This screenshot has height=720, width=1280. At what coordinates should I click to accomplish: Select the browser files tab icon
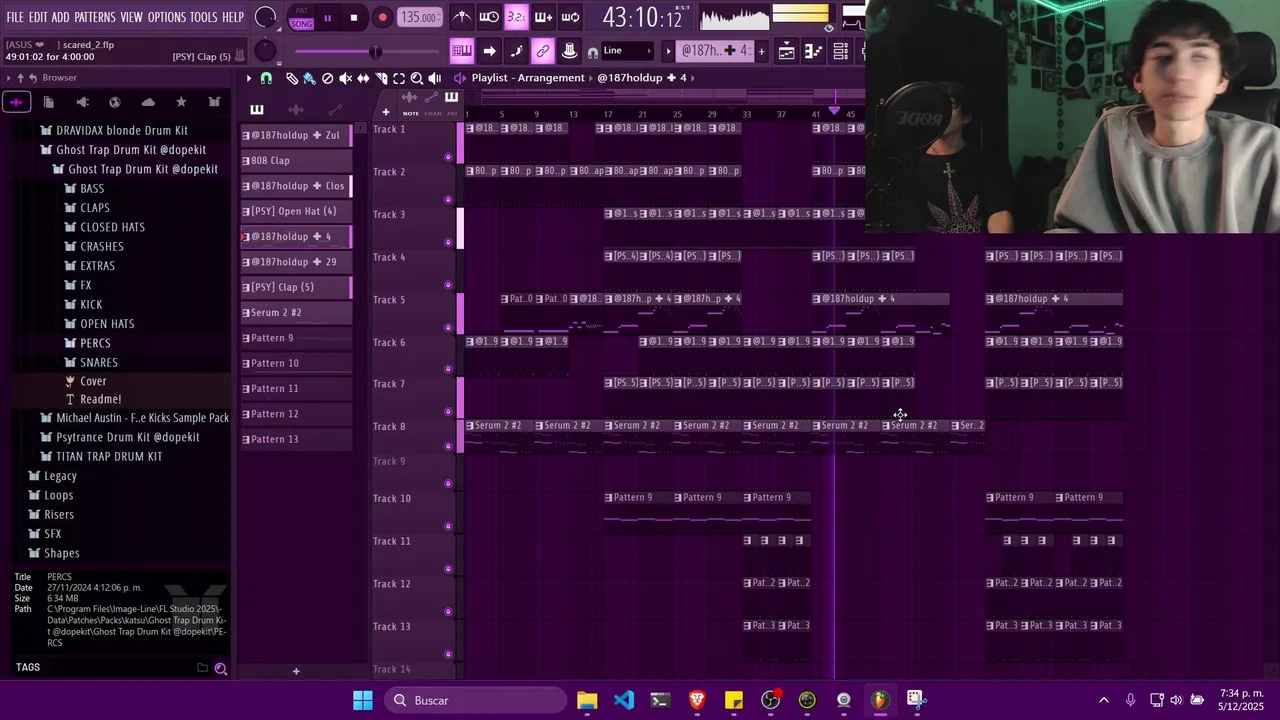click(49, 102)
